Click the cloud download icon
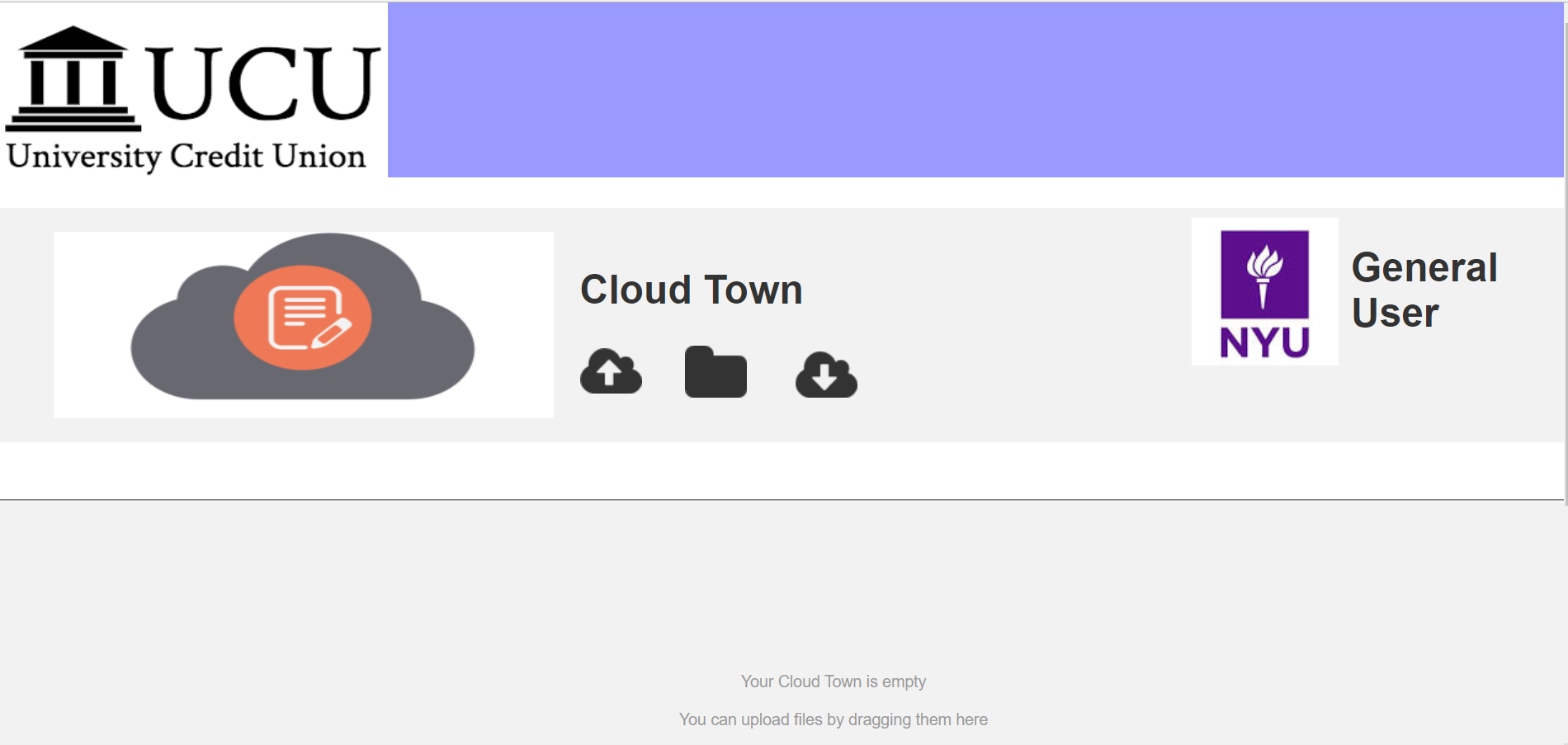This screenshot has width=1568, height=745. (x=826, y=375)
